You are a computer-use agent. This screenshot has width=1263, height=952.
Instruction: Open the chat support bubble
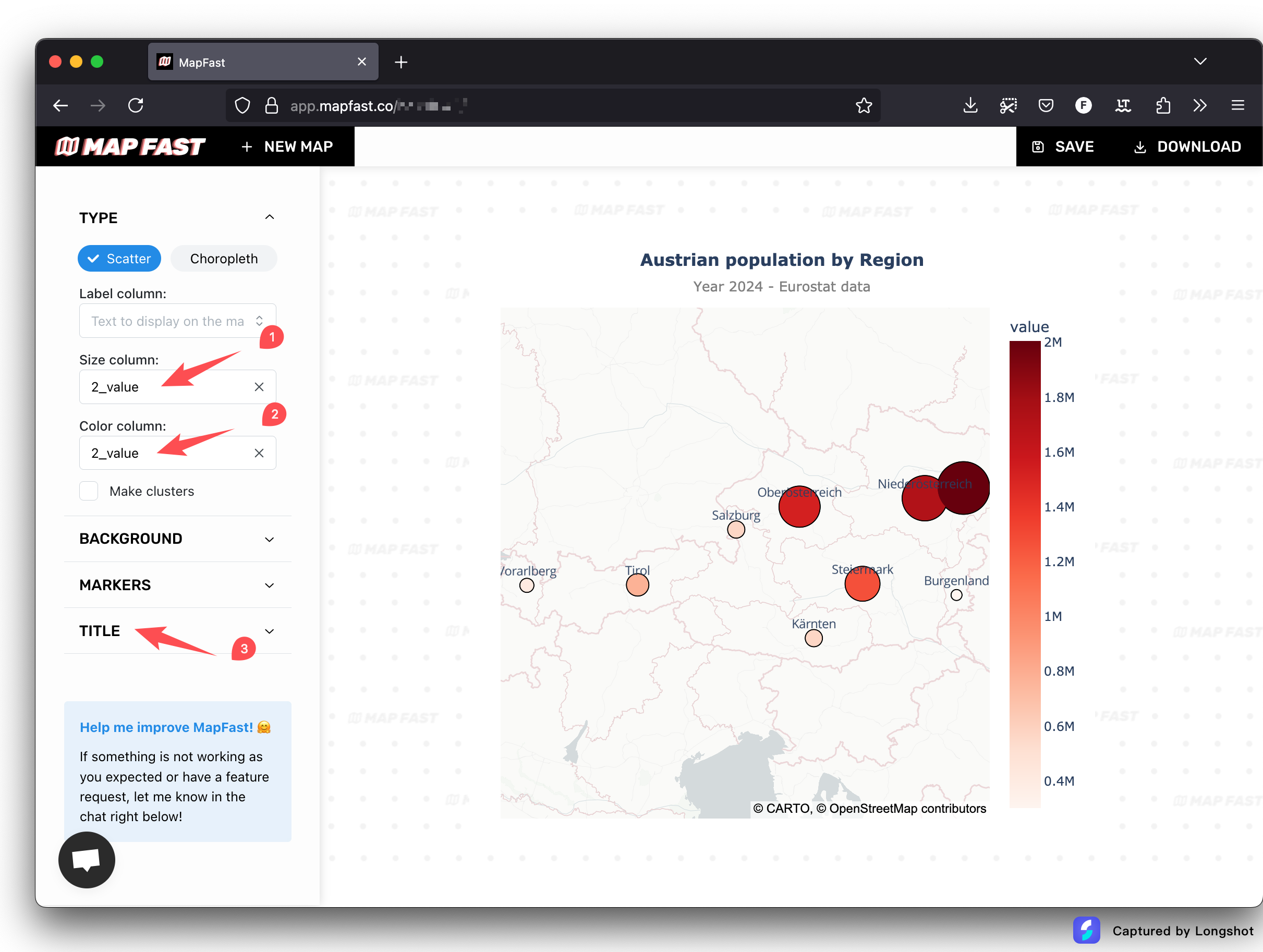(87, 860)
